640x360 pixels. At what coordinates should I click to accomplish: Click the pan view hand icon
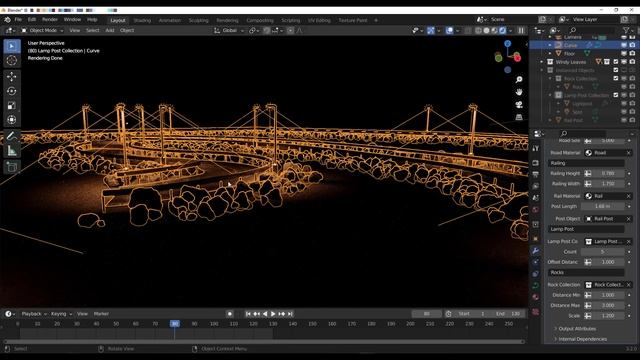click(519, 92)
